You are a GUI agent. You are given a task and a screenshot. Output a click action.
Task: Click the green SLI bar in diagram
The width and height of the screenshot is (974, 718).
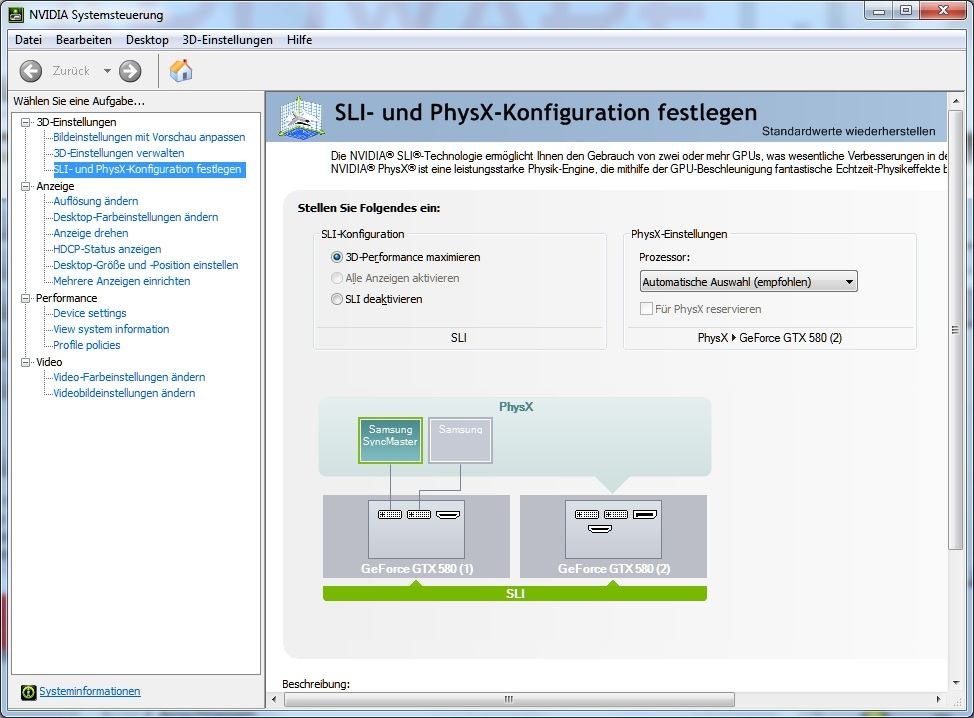(515, 593)
